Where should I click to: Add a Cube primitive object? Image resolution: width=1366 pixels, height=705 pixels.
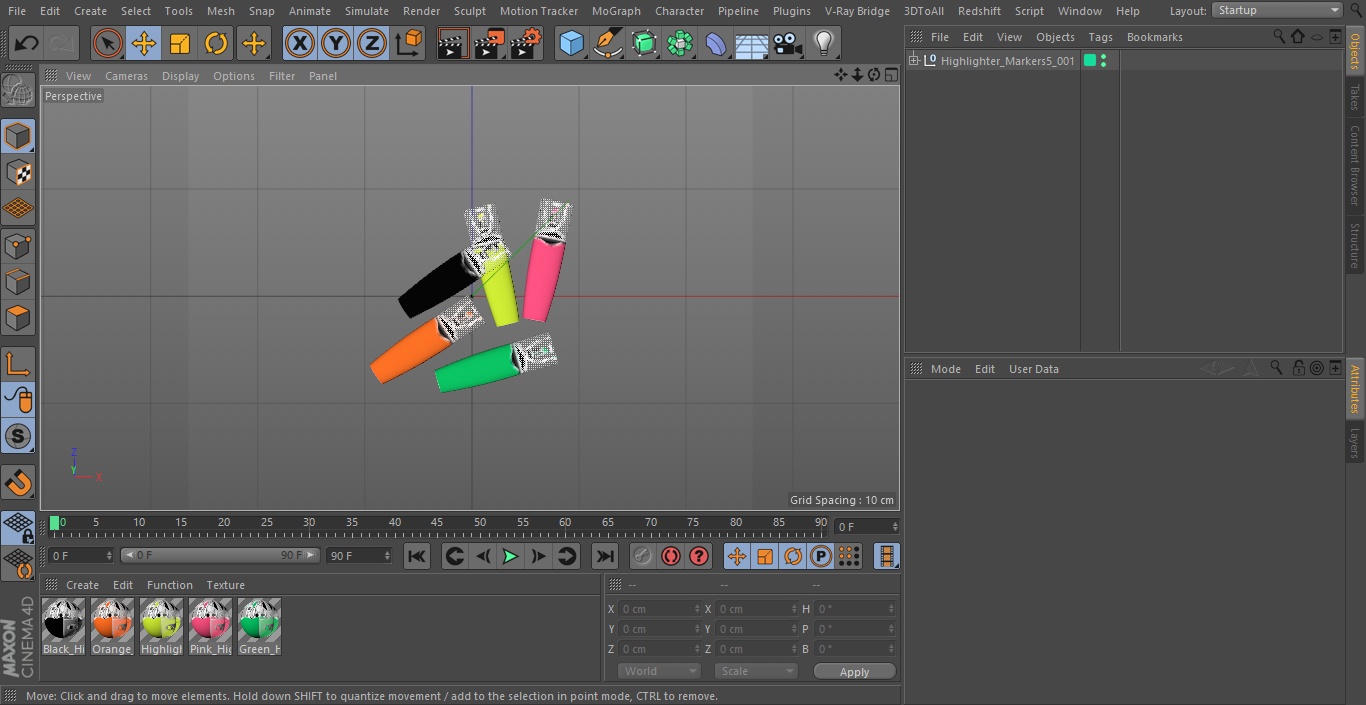click(571, 43)
